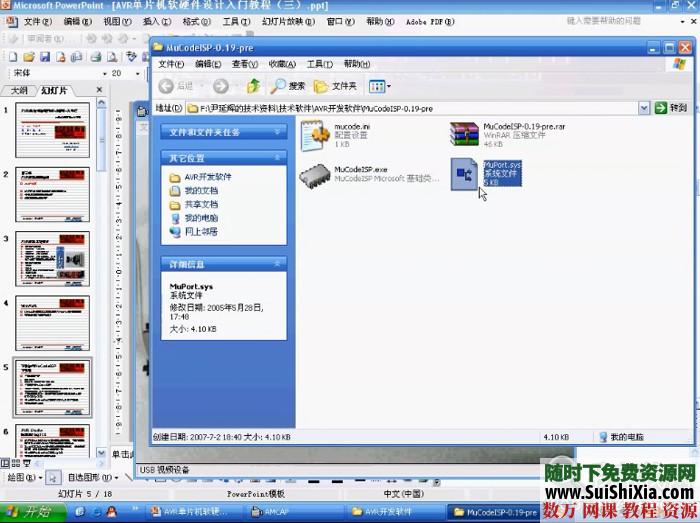The width and height of the screenshot is (700, 523).
Task: Click slide pane scroll-up arrow
Action: pyautogui.click(x=102, y=103)
